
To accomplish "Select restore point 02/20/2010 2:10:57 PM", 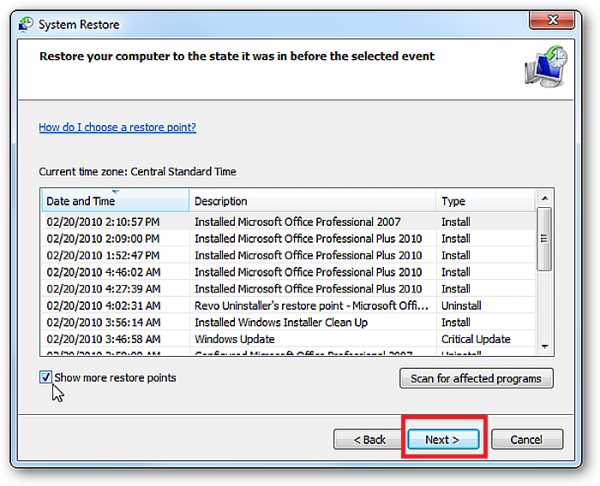I will point(288,222).
